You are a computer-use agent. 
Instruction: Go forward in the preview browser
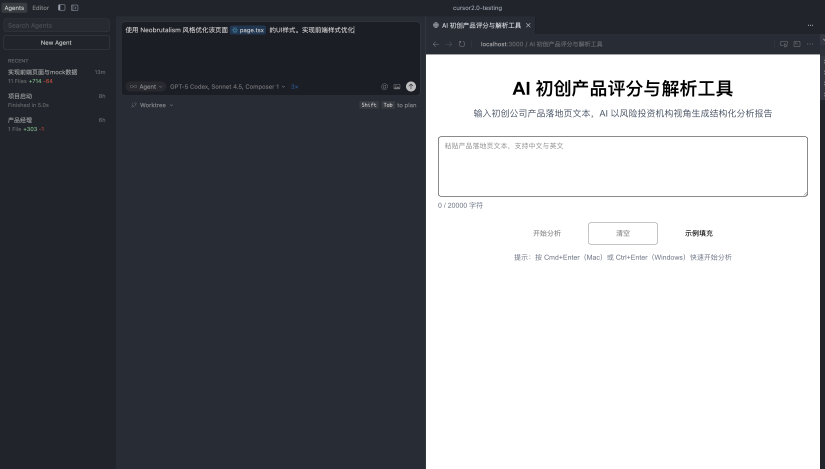pos(449,44)
